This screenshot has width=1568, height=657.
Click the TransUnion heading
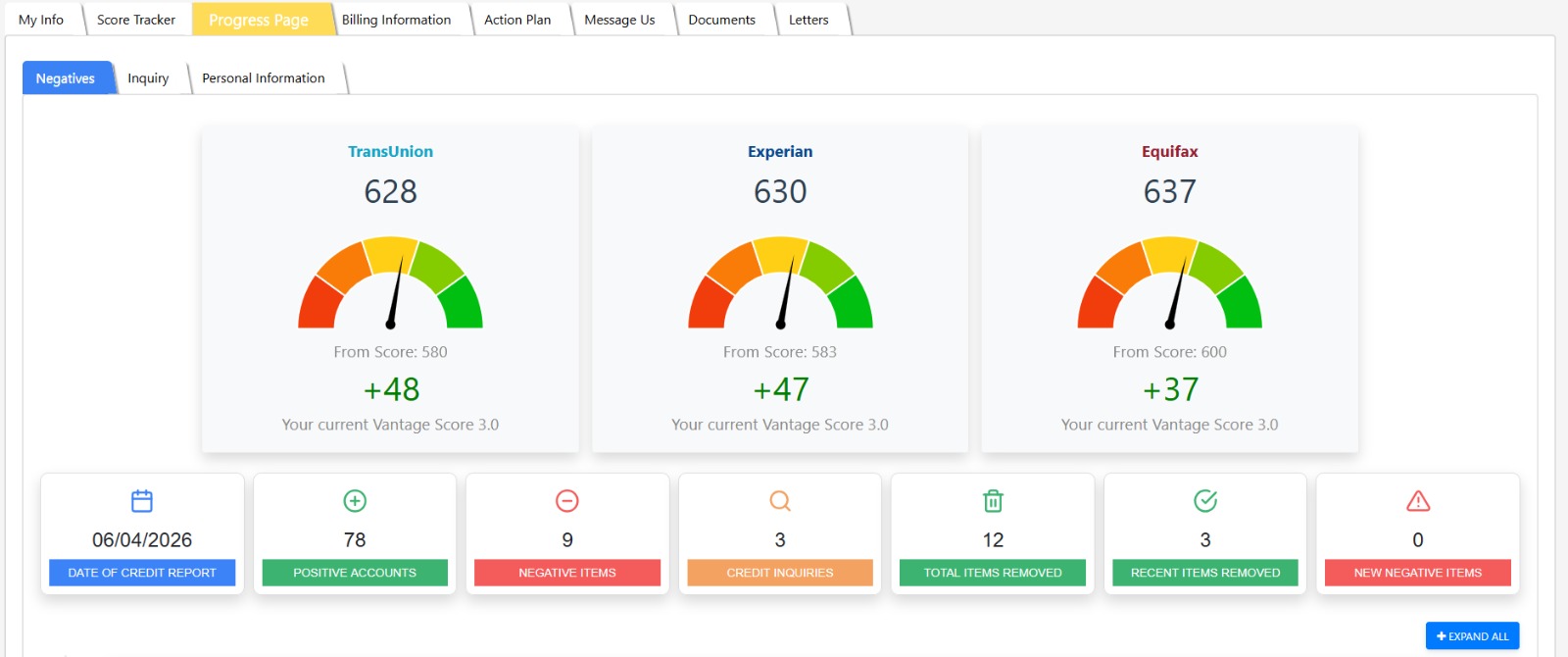click(x=390, y=152)
